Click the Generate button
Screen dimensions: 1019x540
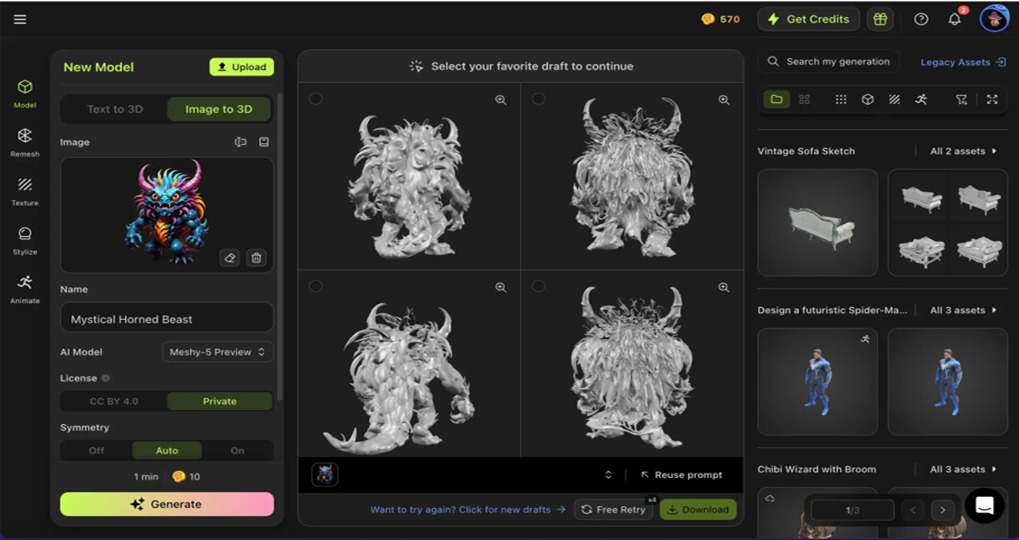click(x=167, y=504)
